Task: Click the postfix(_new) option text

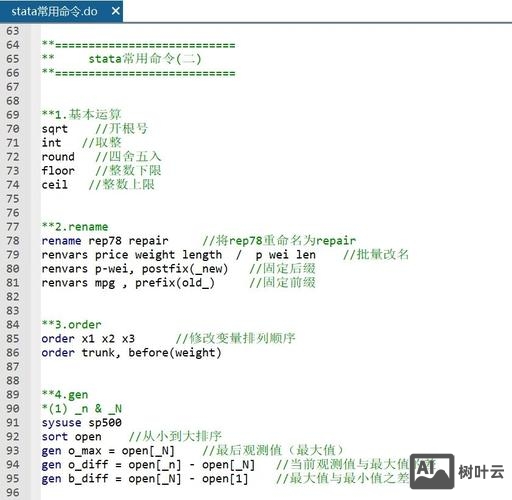Action: 185,269
